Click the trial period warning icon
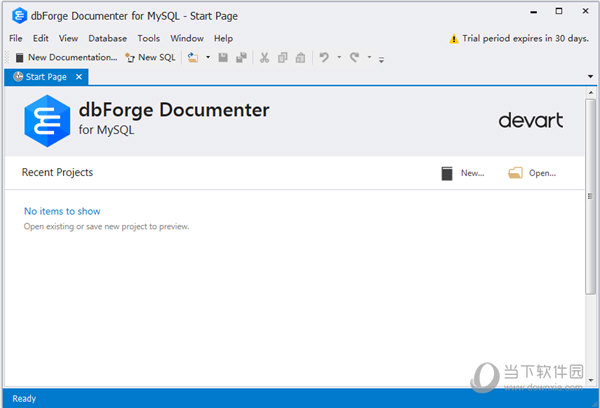Screen dimensions: 600x408 (x=453, y=39)
